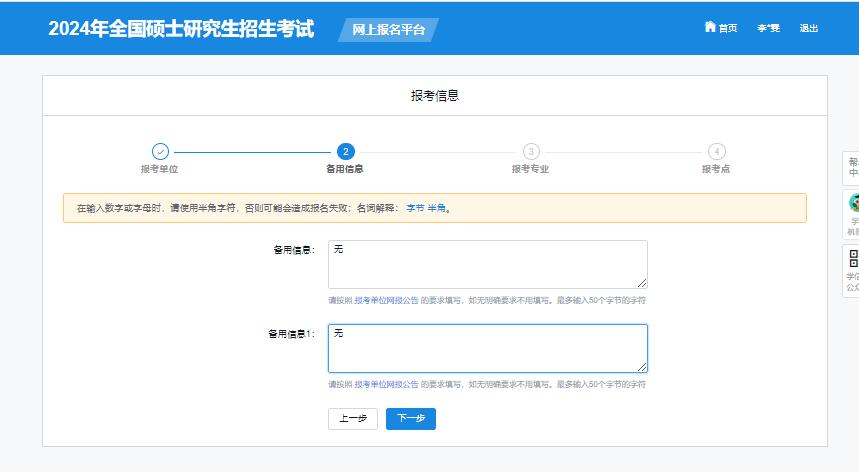The image size is (859, 472).
Task: Open the user name menu 李*雯
Action: click(x=768, y=28)
